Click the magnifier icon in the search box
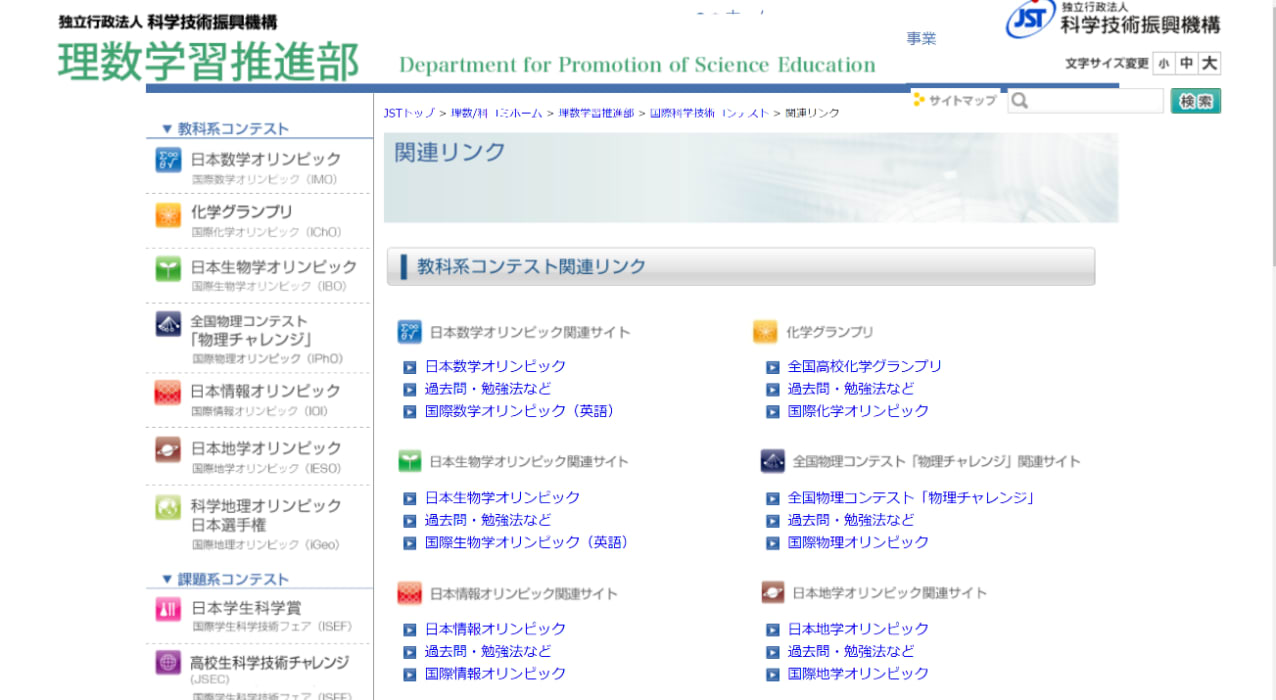This screenshot has height=700, width=1276. point(1019,101)
